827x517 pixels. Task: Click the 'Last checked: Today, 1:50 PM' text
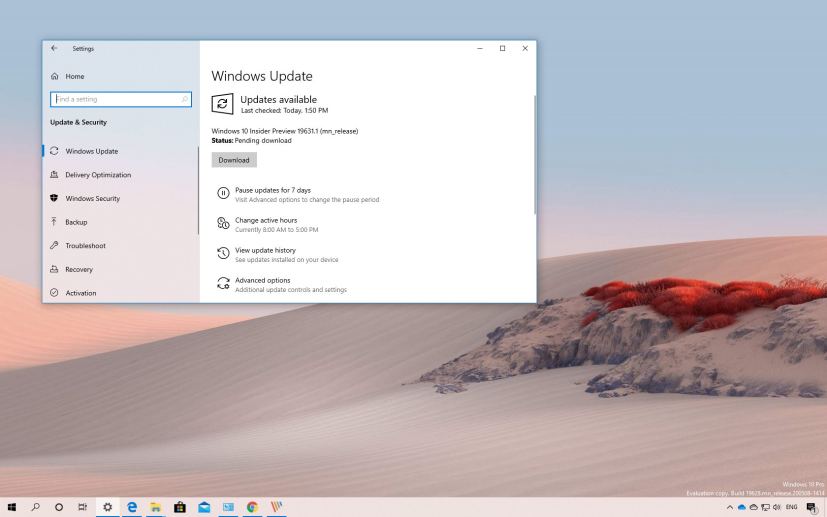pos(284,110)
